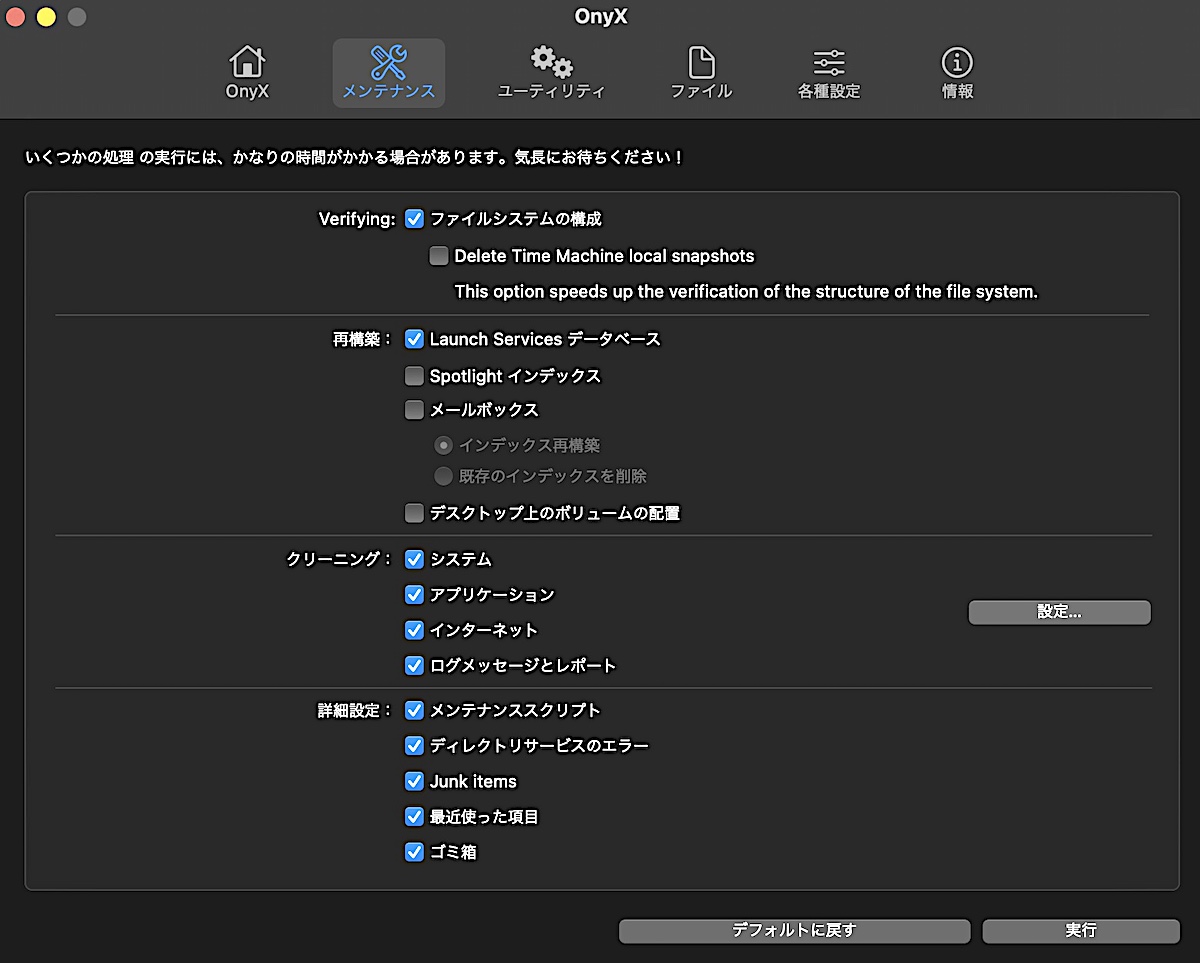Click the red close window button
The height and width of the screenshot is (963, 1200).
[16, 17]
